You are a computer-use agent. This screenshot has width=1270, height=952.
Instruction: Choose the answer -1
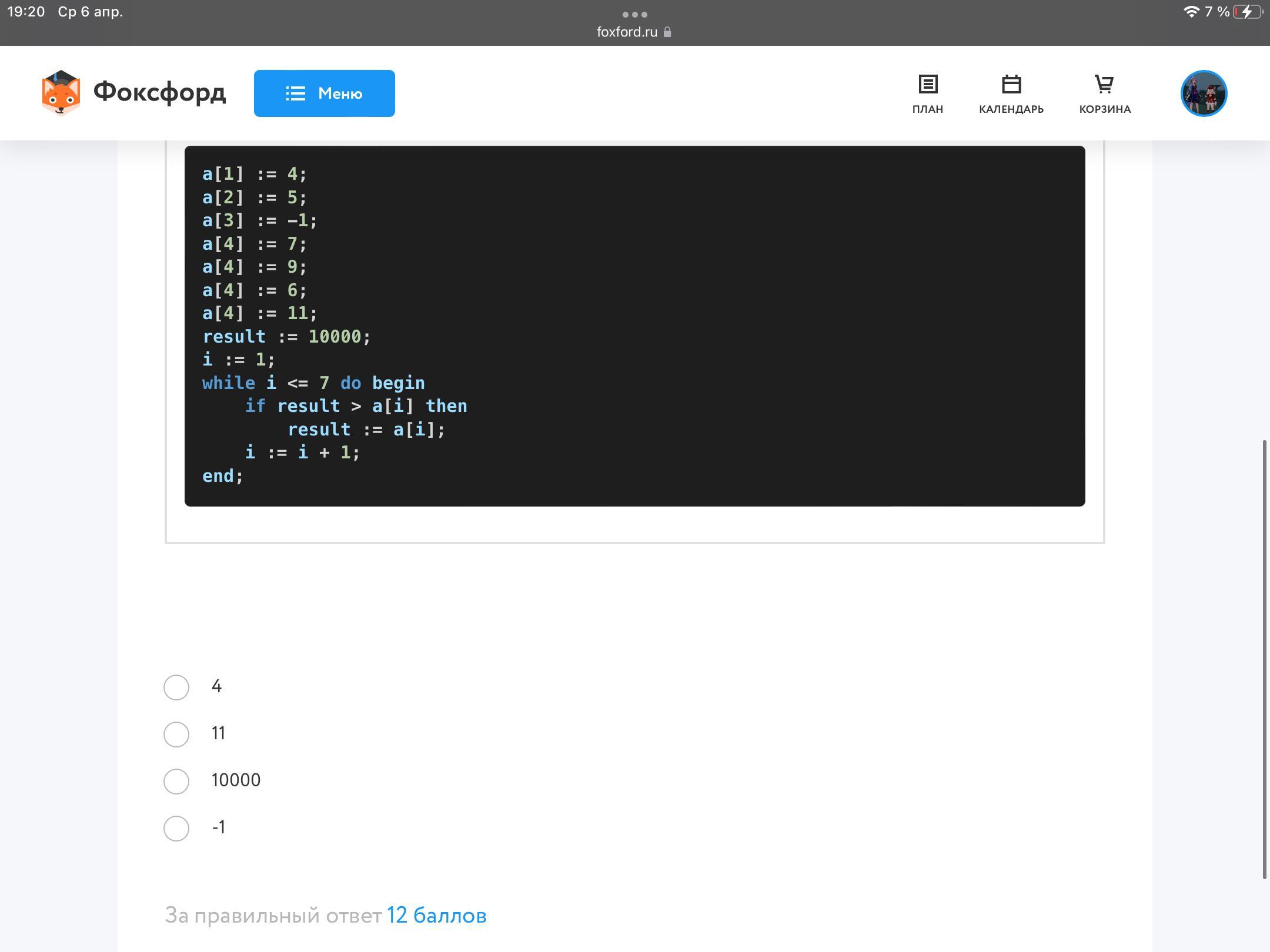coord(176,828)
